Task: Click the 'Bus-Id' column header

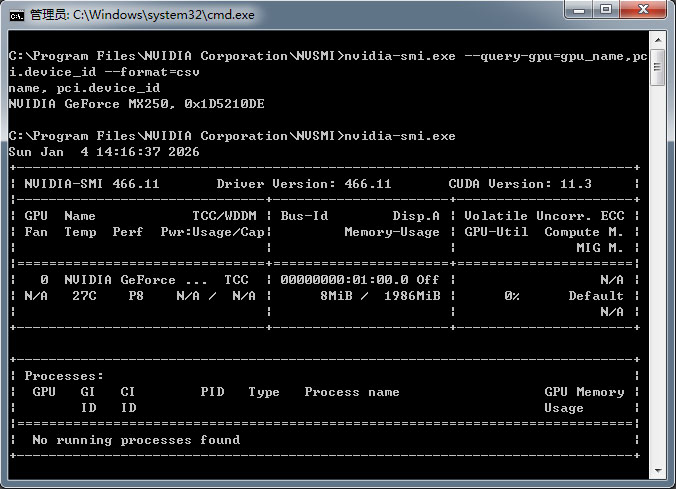Action: point(304,216)
